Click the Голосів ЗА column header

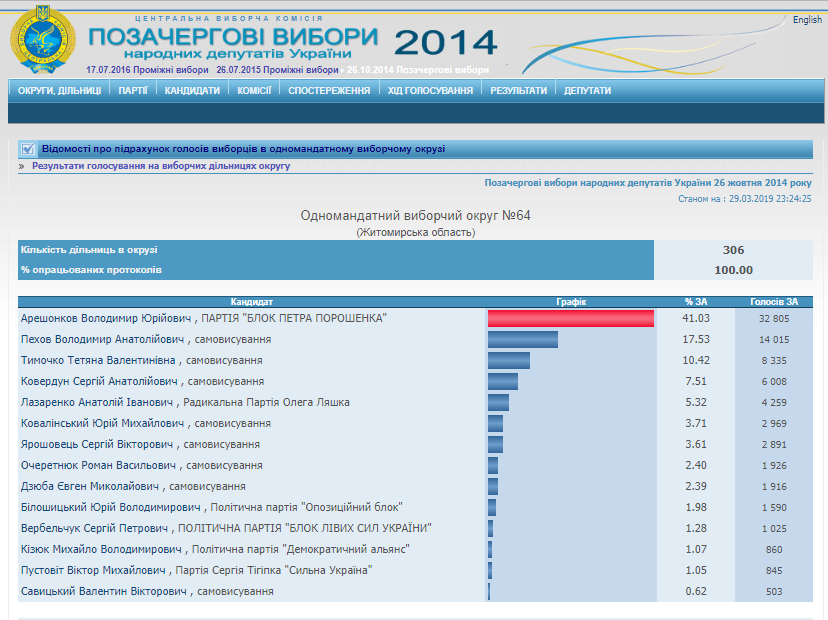point(774,301)
